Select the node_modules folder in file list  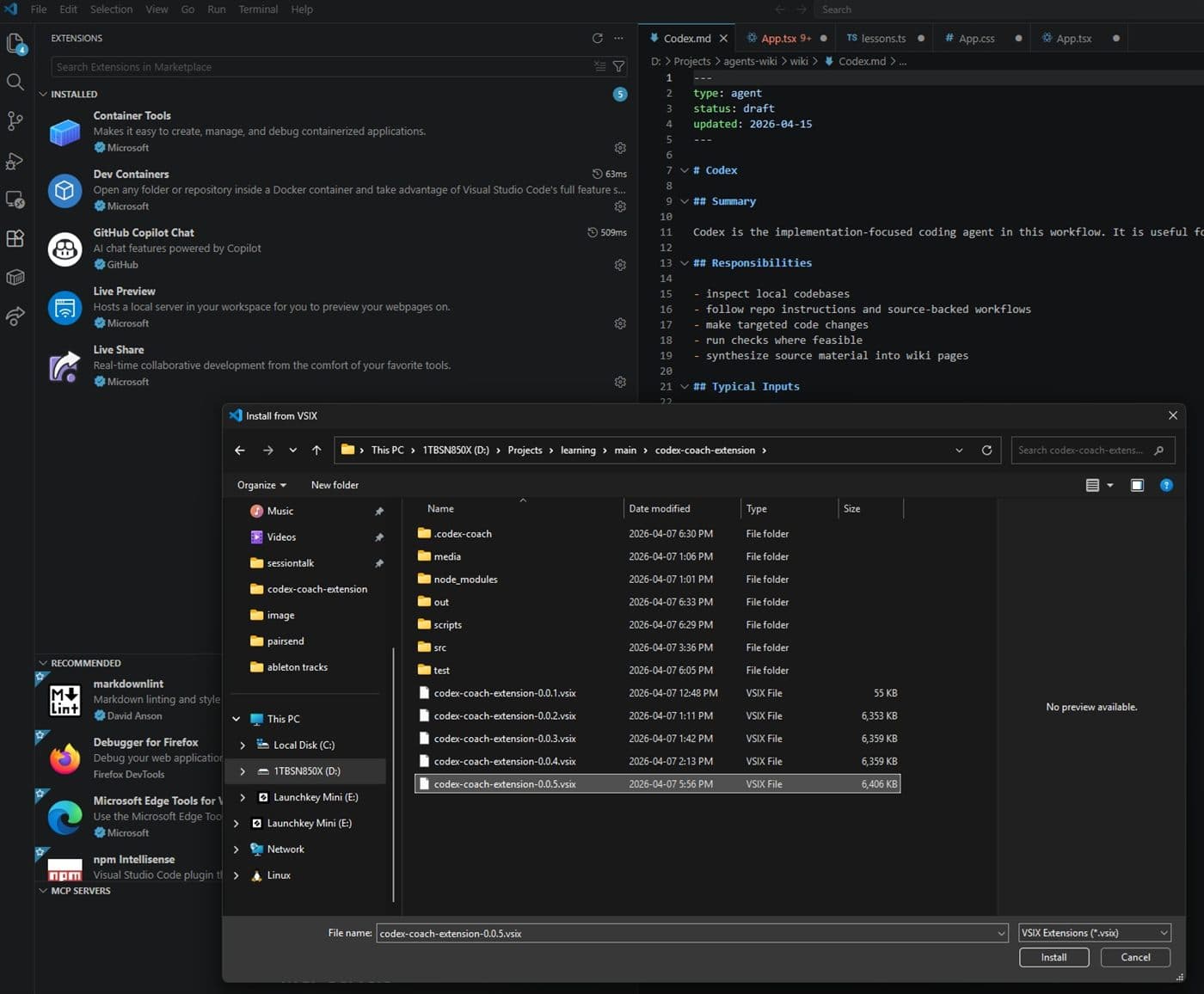coord(658,580)
